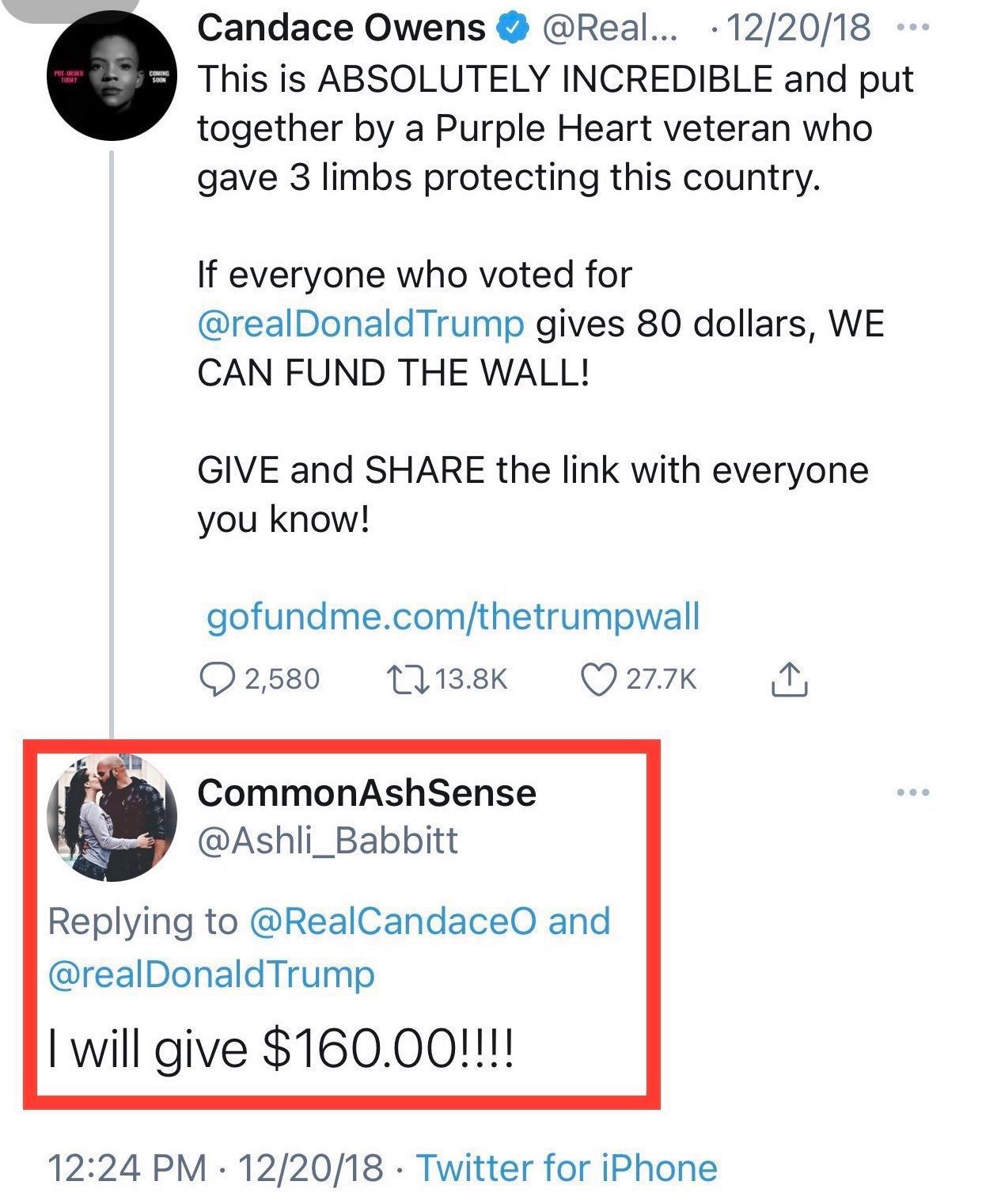This screenshot has width=982, height=1204.
Task: Tap the retweet arrows icon
Action: (407, 680)
